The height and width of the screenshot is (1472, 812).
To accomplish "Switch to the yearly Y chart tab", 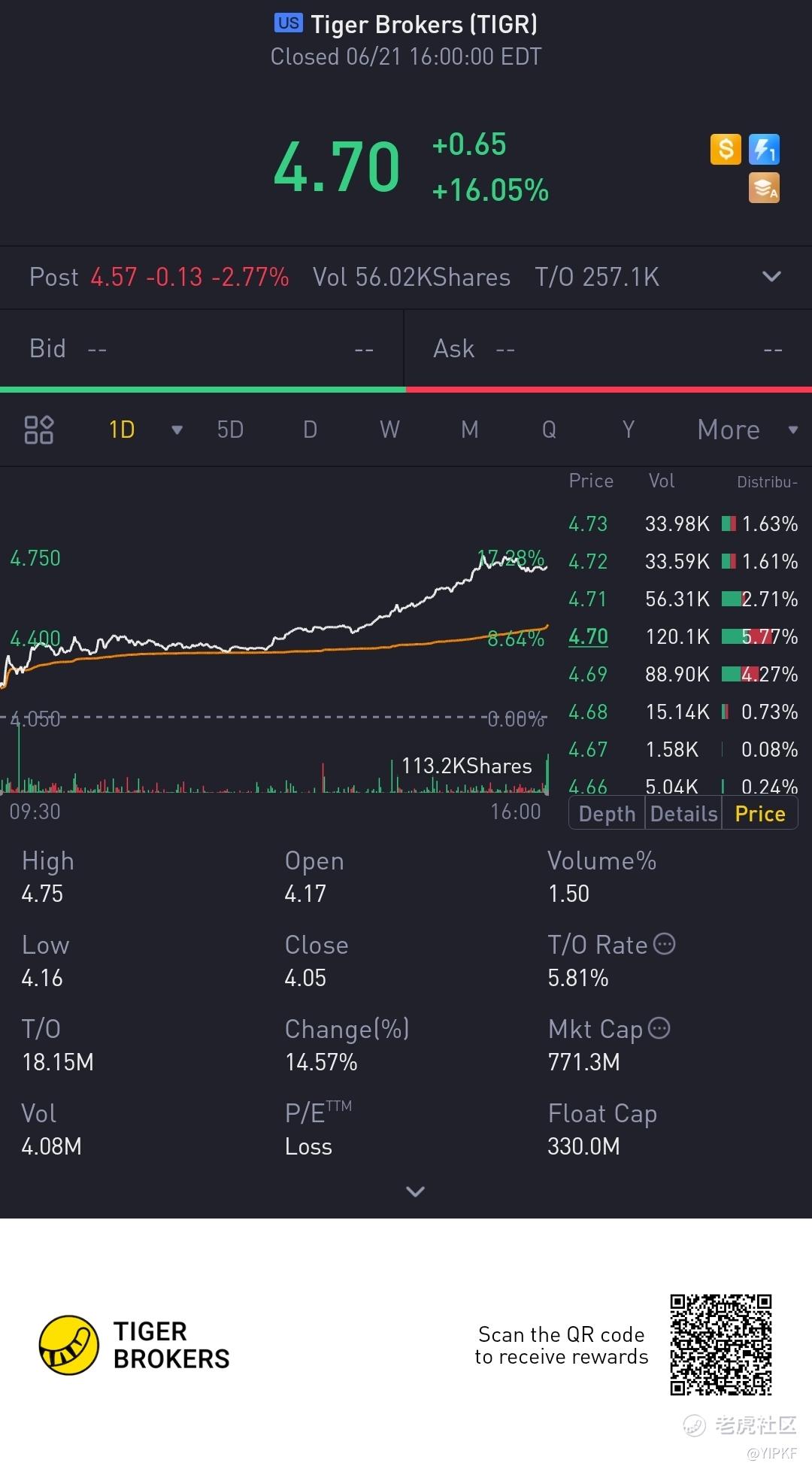I will (x=629, y=429).
